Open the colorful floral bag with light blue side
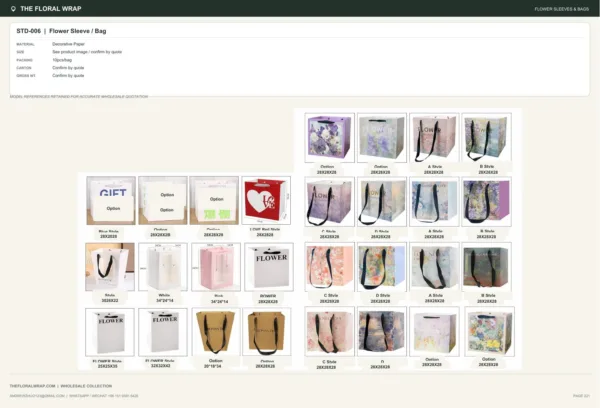Image resolution: width=600 pixels, height=408 pixels. pos(382,267)
